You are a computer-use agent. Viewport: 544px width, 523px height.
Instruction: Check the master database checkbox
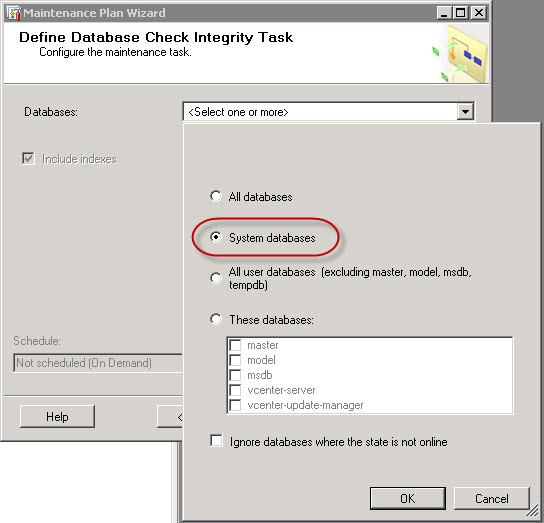pyautogui.click(x=235, y=345)
